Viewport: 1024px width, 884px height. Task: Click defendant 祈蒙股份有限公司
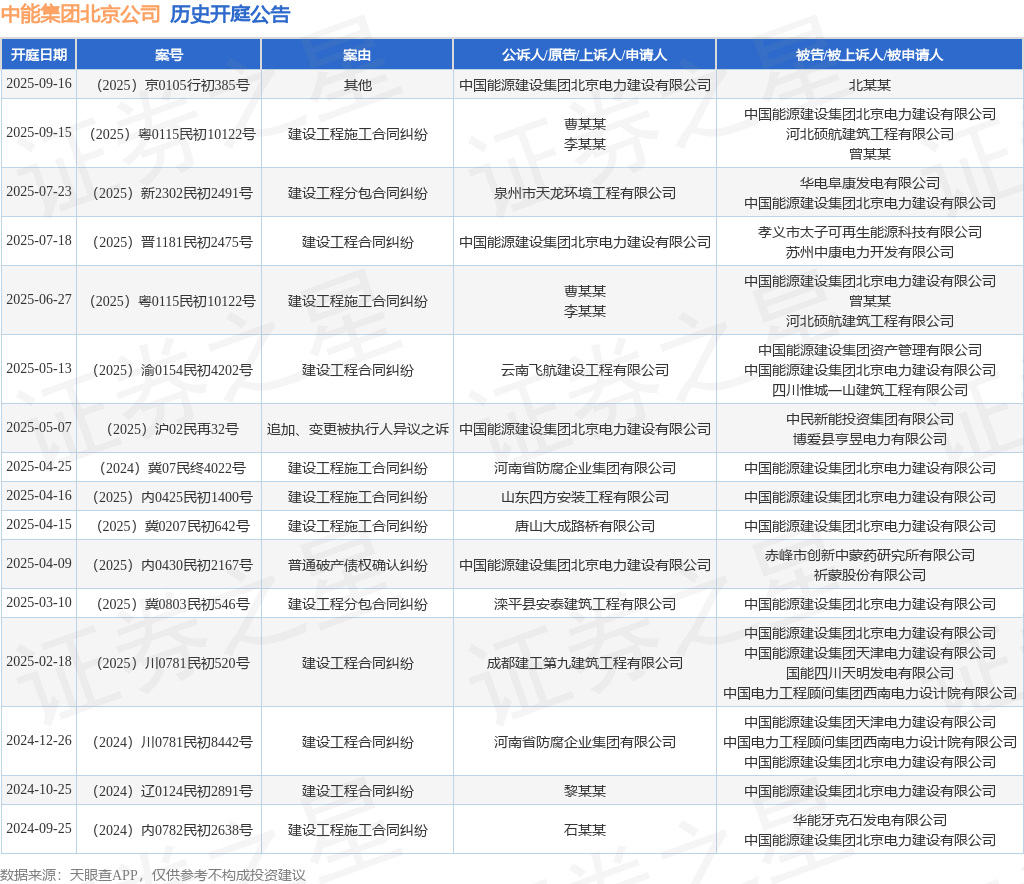click(870, 575)
